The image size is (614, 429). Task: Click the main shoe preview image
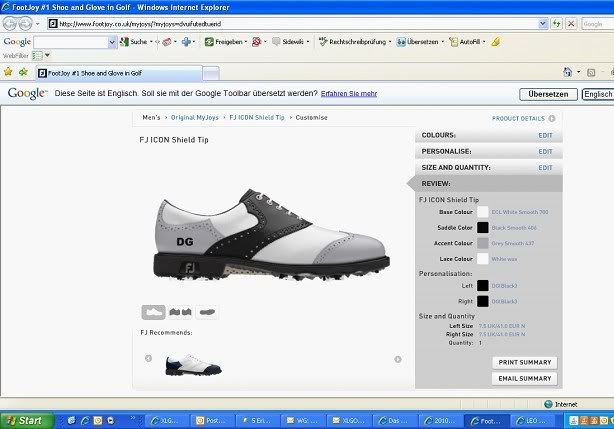click(271, 235)
